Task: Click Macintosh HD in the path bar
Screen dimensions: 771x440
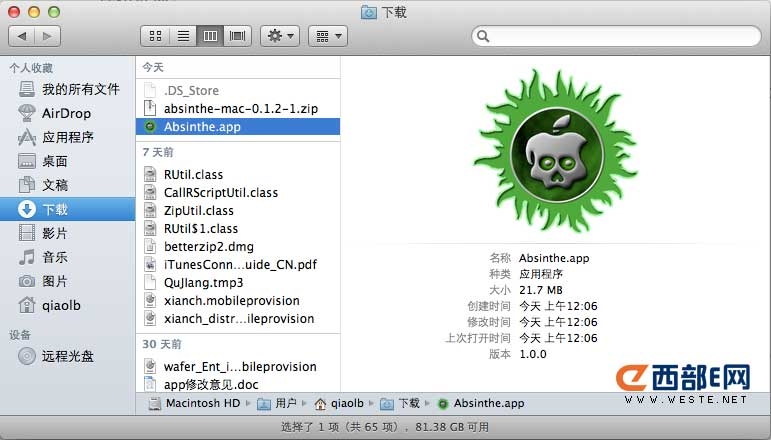Action: pyautogui.click(x=195, y=404)
